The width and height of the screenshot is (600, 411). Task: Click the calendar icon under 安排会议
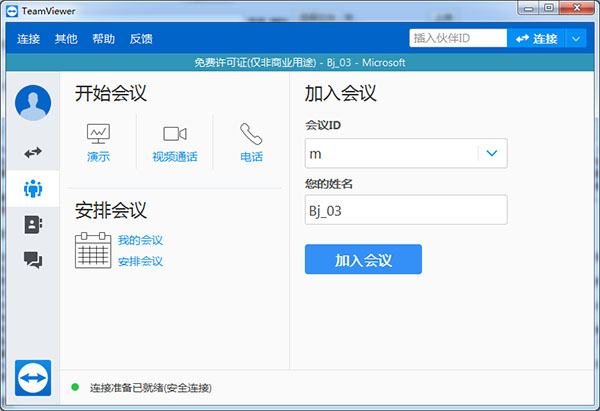point(93,250)
